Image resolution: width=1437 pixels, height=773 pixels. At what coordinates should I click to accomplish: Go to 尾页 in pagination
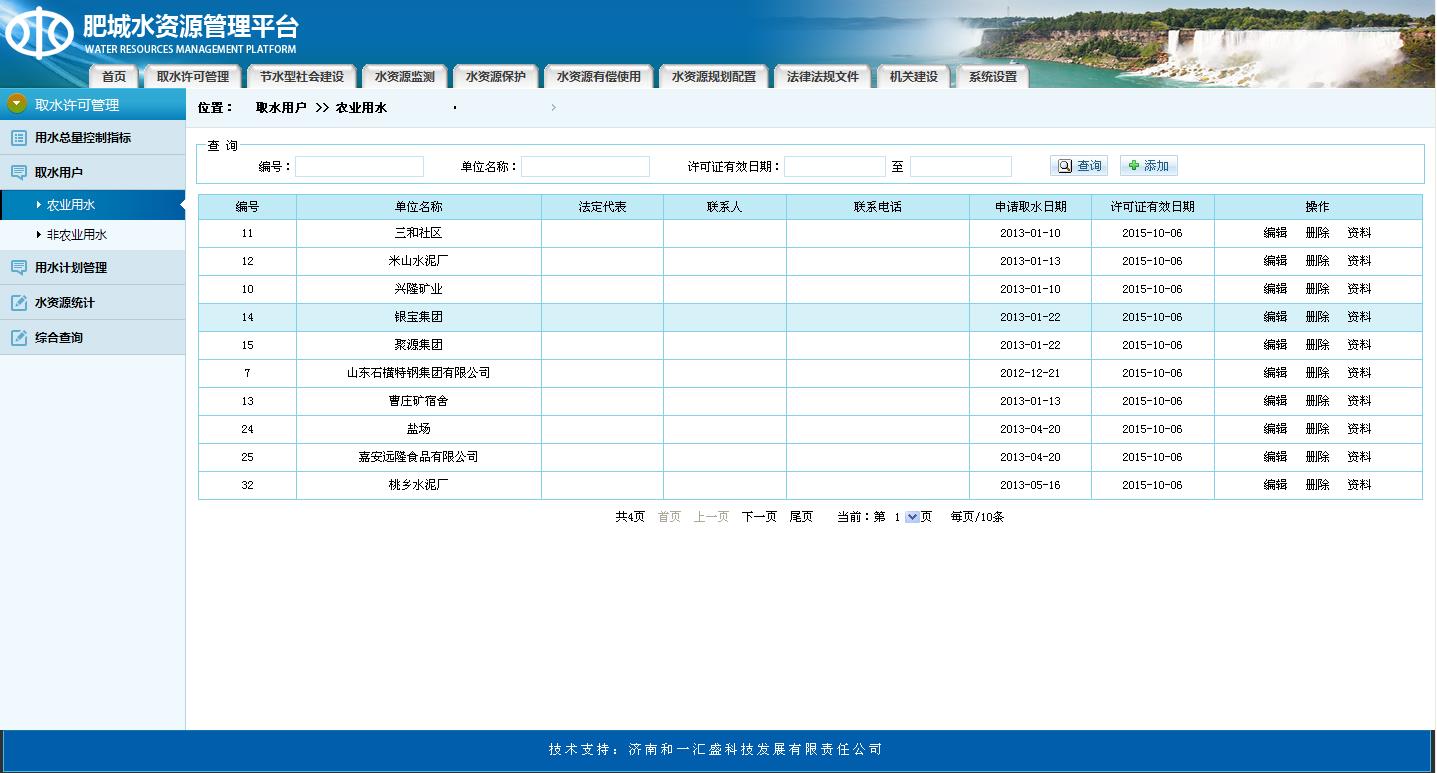tap(800, 517)
